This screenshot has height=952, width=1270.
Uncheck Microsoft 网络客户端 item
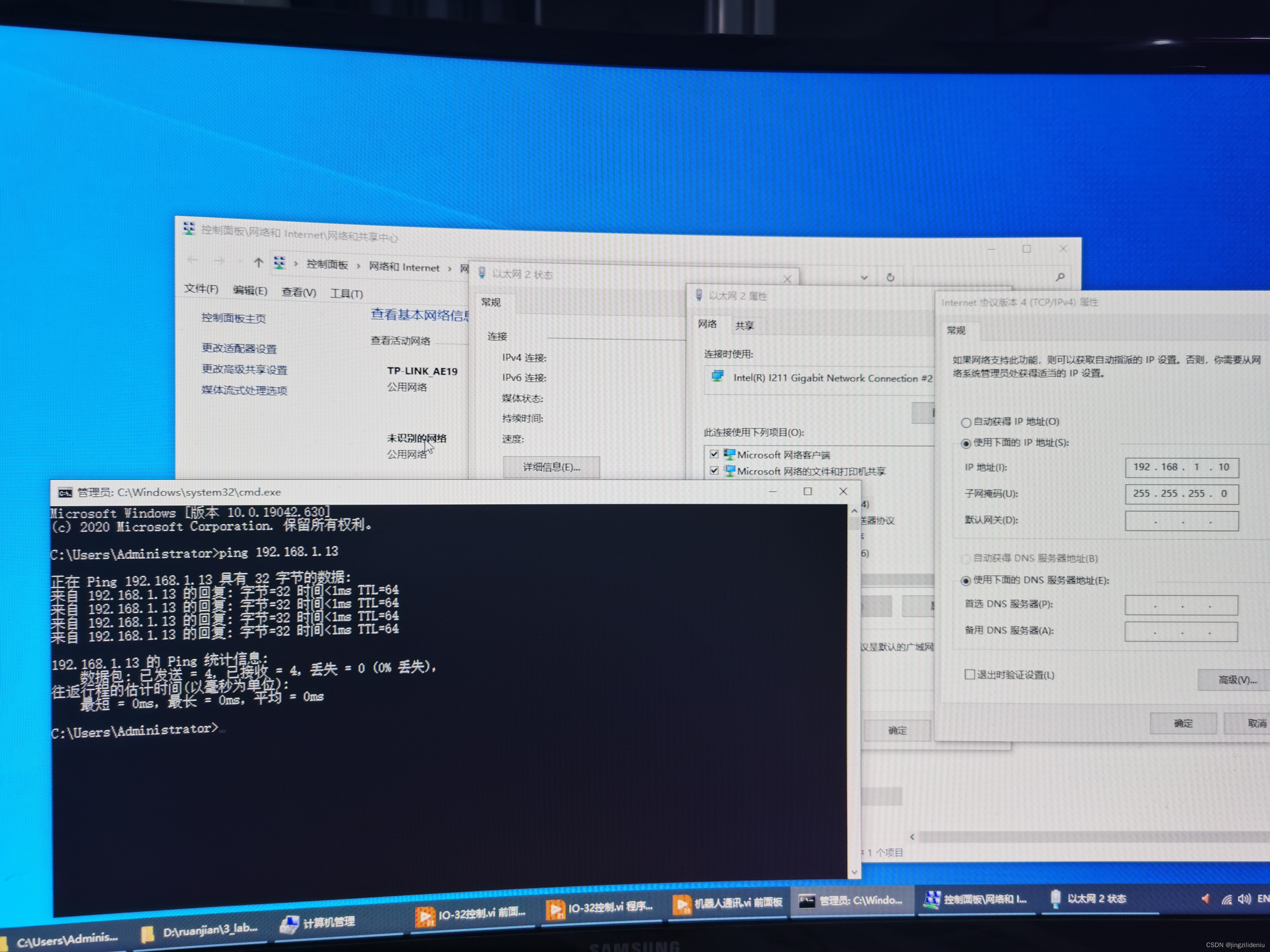(714, 454)
